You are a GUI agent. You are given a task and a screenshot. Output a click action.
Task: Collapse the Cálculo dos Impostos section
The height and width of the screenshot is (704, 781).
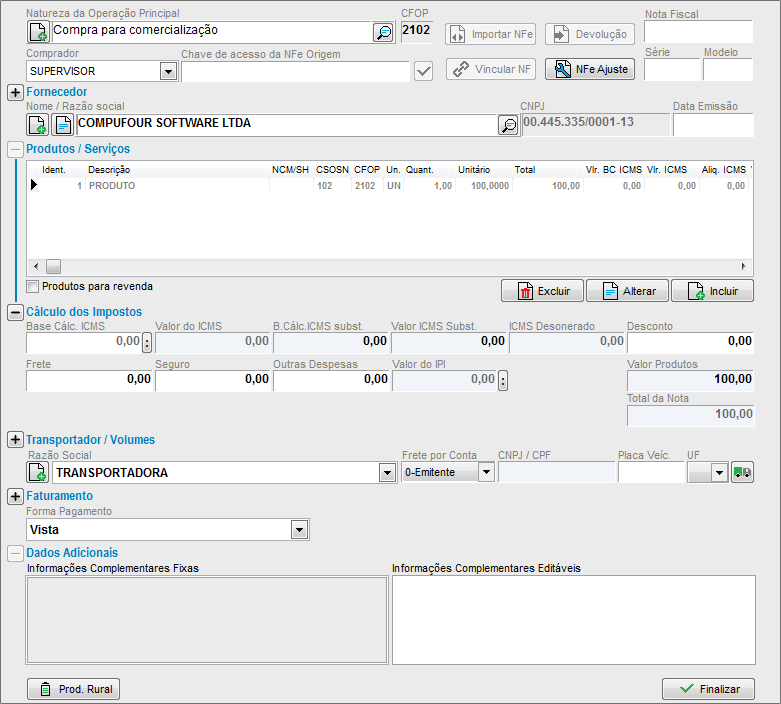tap(15, 312)
